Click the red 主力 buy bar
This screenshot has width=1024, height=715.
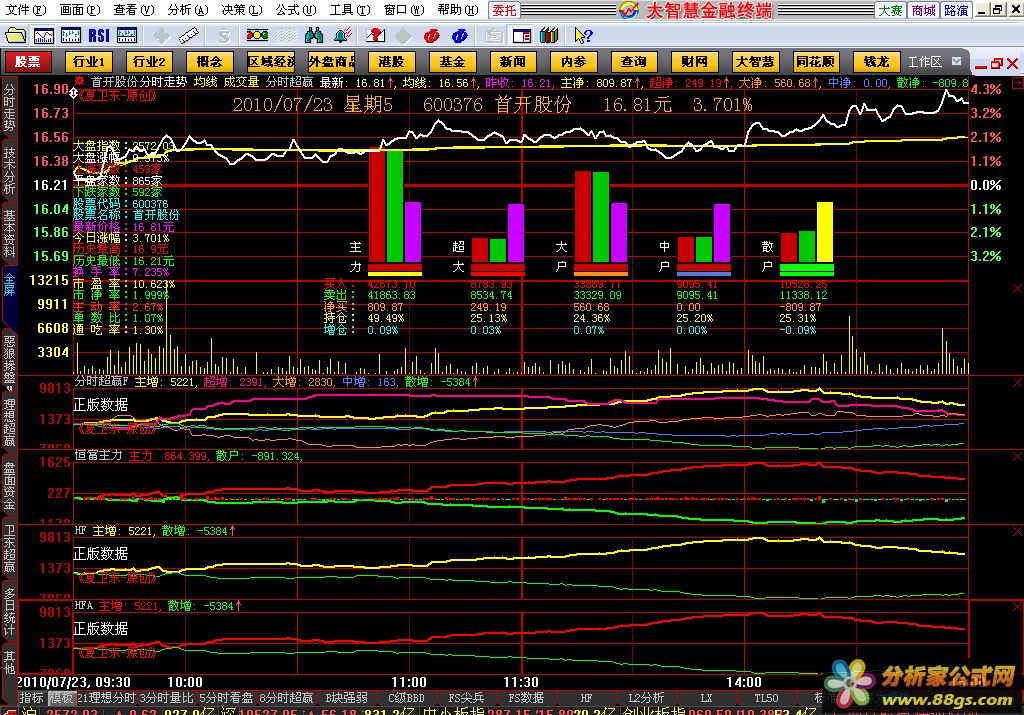click(377, 206)
